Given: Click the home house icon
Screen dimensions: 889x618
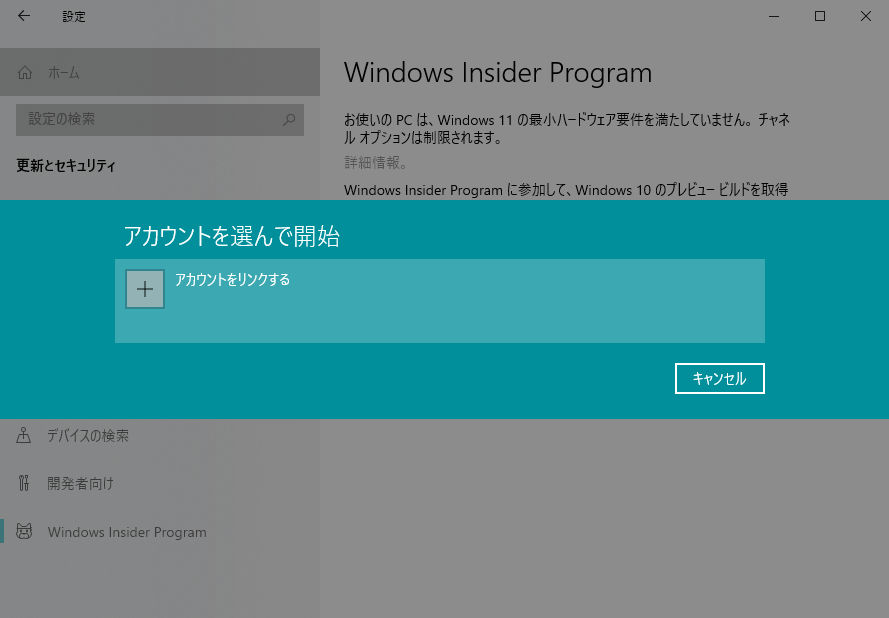Looking at the screenshot, I should click(x=25, y=73).
